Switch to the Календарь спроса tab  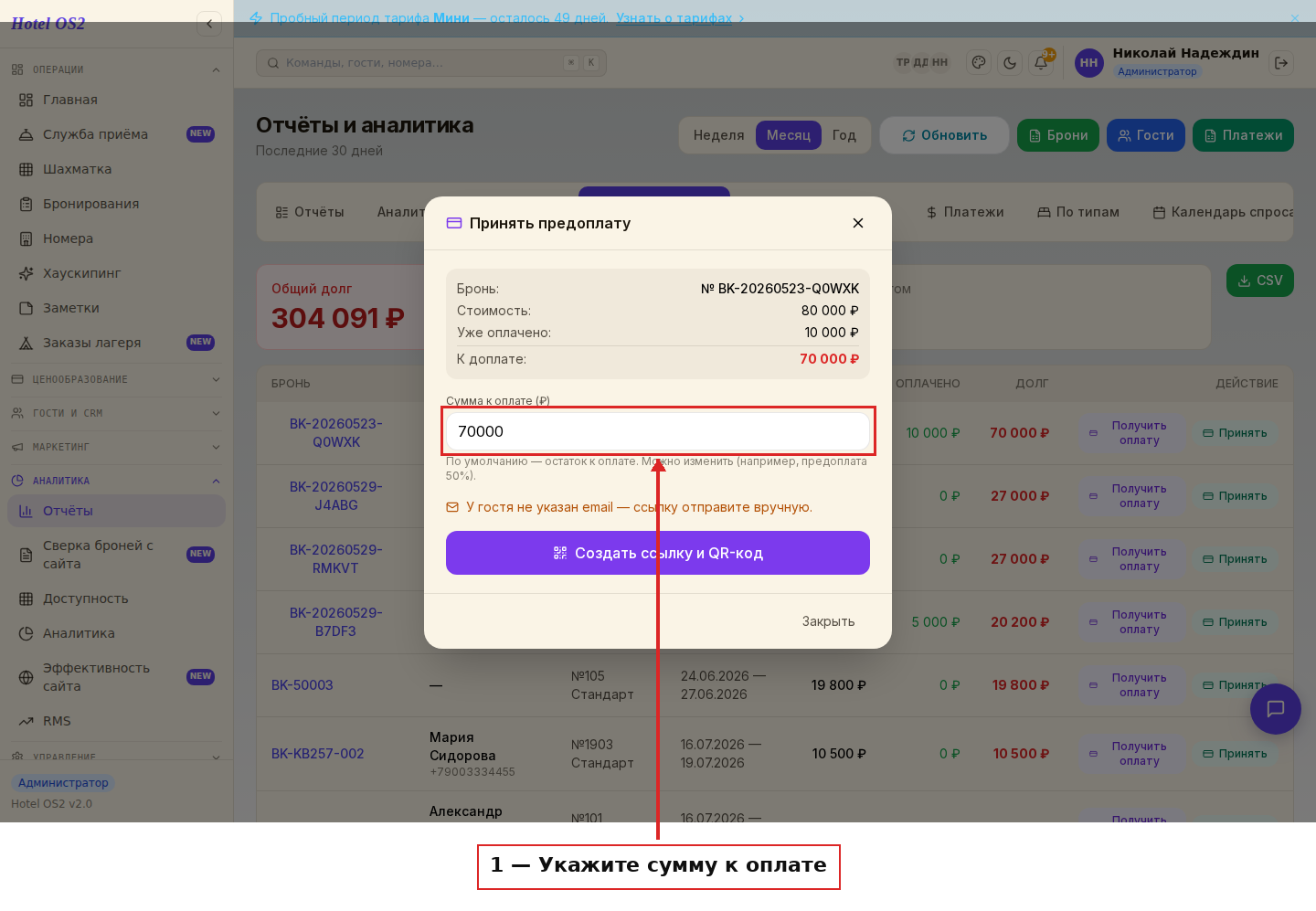[x=1223, y=212]
